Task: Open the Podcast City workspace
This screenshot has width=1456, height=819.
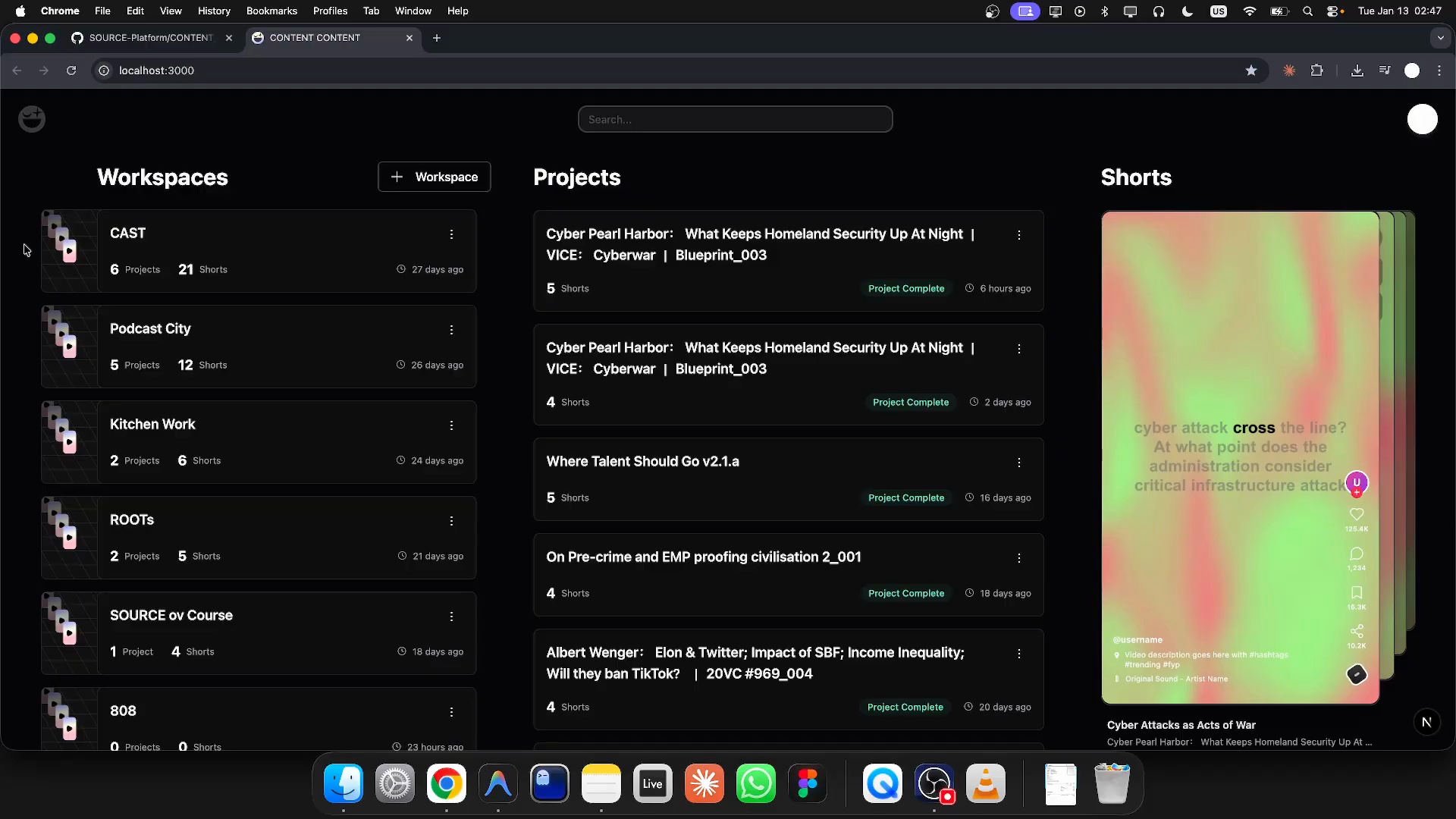Action: [259, 347]
